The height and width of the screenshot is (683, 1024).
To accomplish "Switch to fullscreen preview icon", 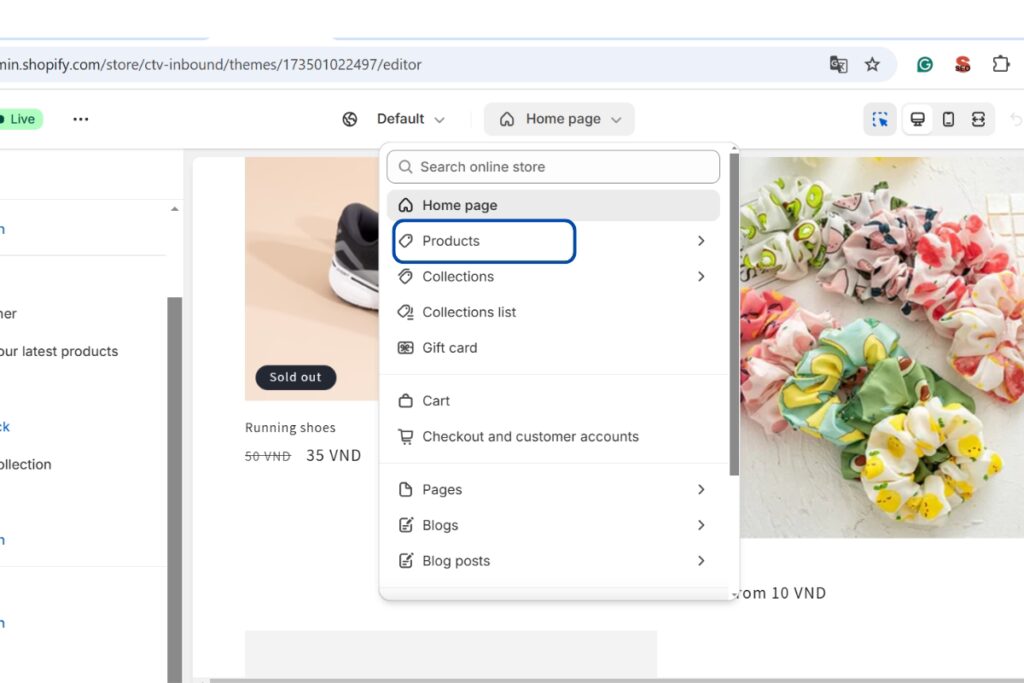I will pos(978,119).
